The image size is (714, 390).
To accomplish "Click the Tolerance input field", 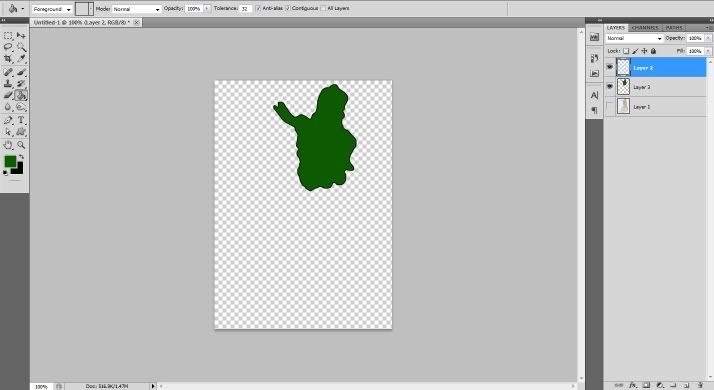I will point(246,9).
